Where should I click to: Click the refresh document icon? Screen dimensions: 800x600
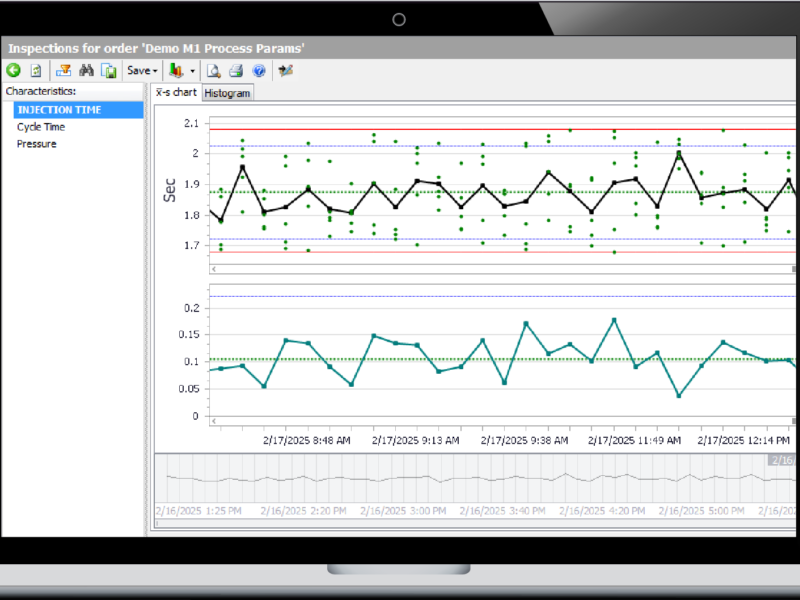click(x=36, y=70)
